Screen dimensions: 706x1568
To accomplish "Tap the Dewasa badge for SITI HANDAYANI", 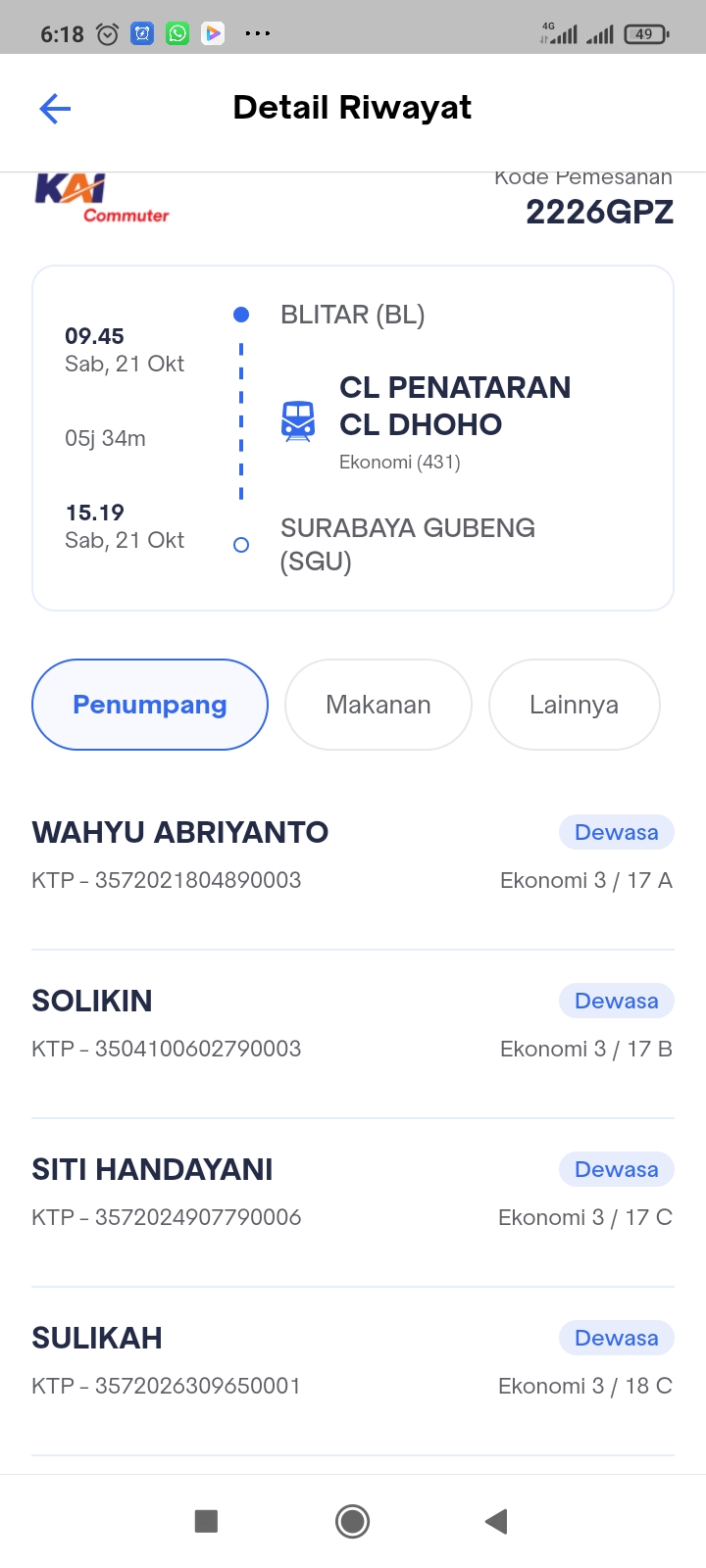I will [x=616, y=1169].
